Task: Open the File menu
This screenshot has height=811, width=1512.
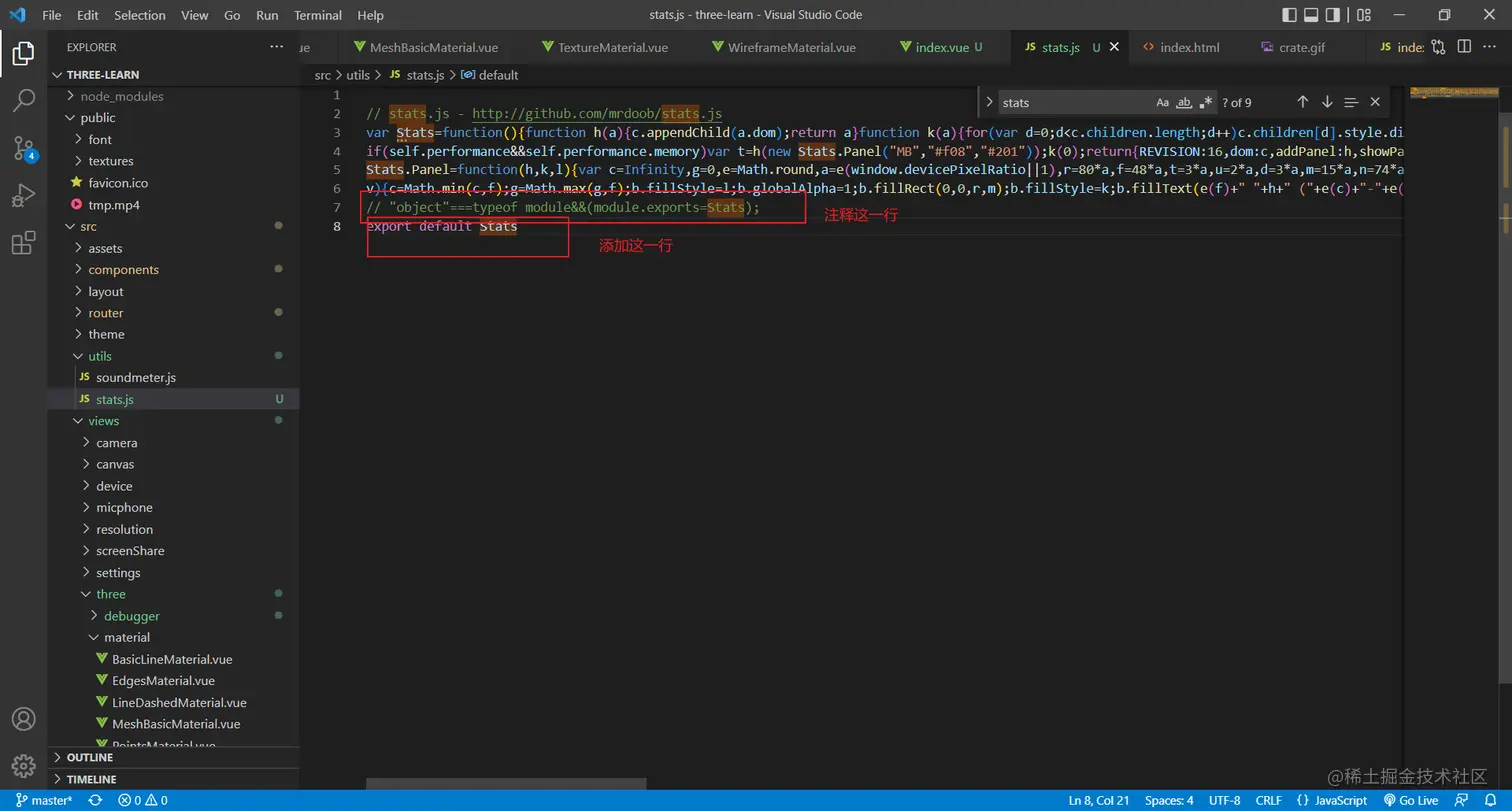Action: [x=52, y=15]
